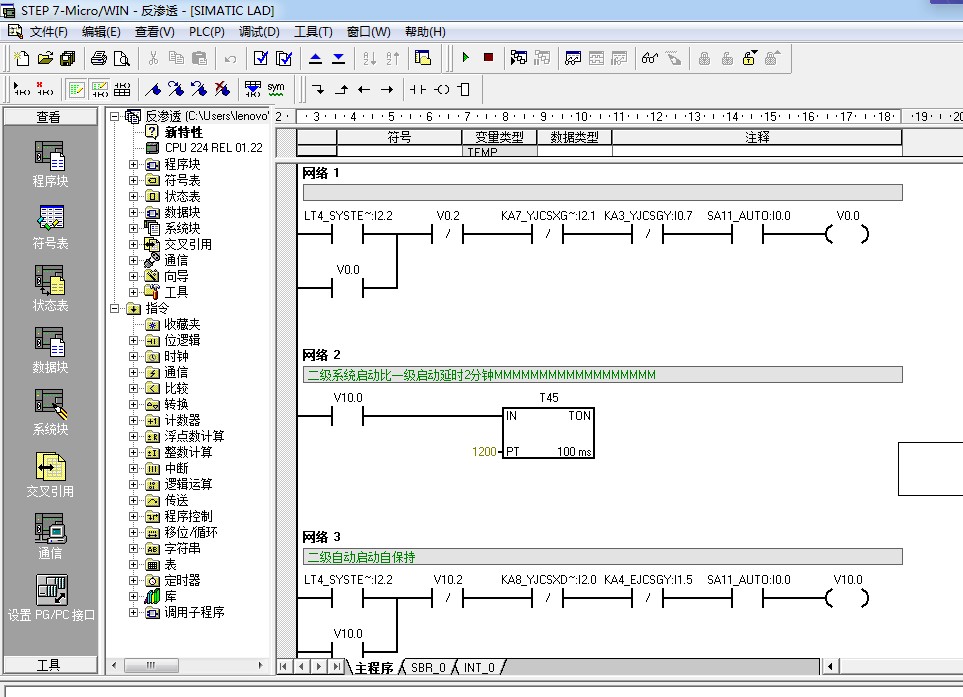
Task: Toggle the sym symbolic addressing icon
Action: click(276, 90)
